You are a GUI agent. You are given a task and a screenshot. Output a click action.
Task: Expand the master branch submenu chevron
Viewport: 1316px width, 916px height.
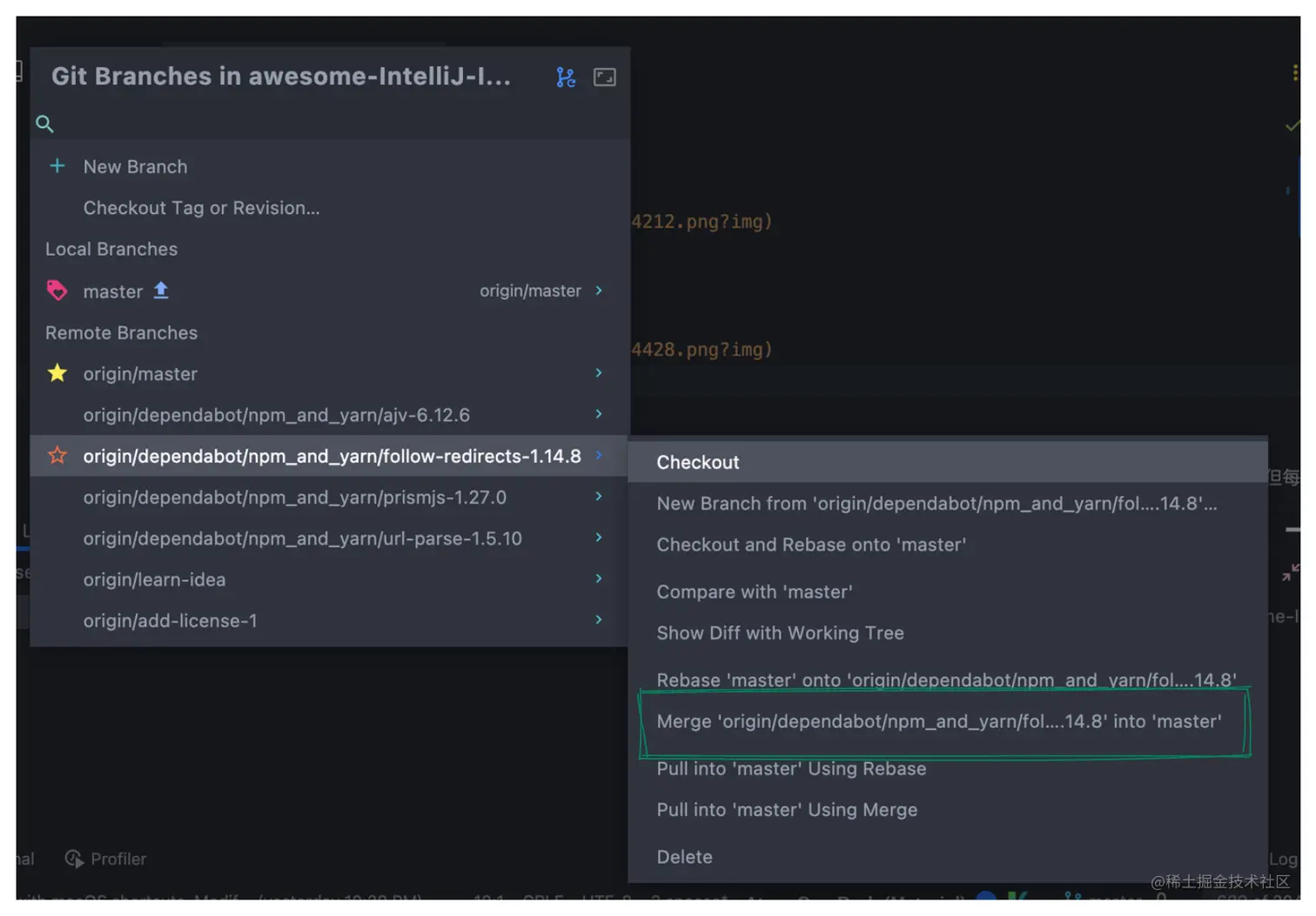tap(599, 291)
